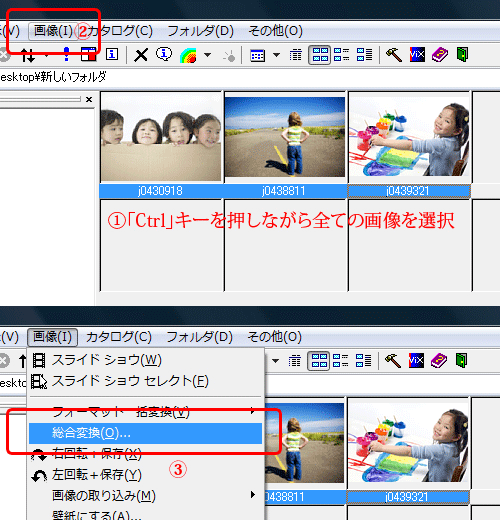The height and width of the screenshot is (520, 500).
Task: Click the green exit door icon in upper toolbar
Action: pos(462,55)
